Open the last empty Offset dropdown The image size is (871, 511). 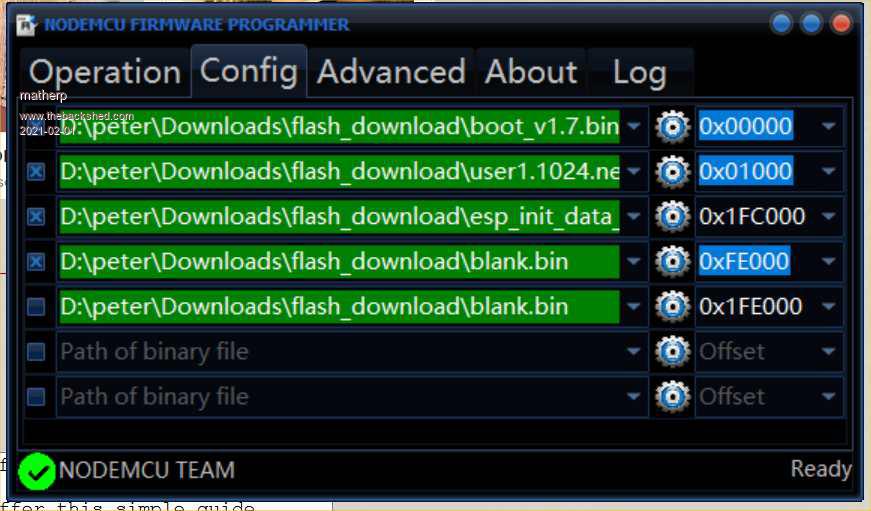pyautogui.click(x=828, y=397)
